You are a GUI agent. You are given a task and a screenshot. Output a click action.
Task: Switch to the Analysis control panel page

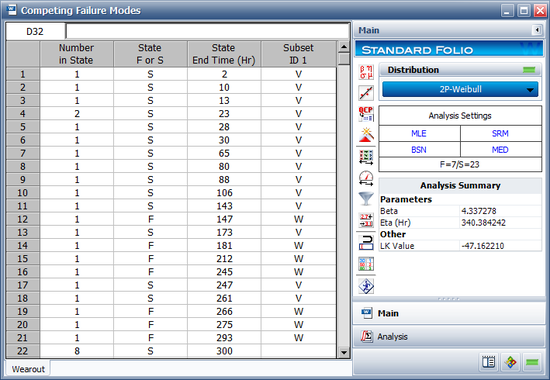pyautogui.click(x=449, y=336)
